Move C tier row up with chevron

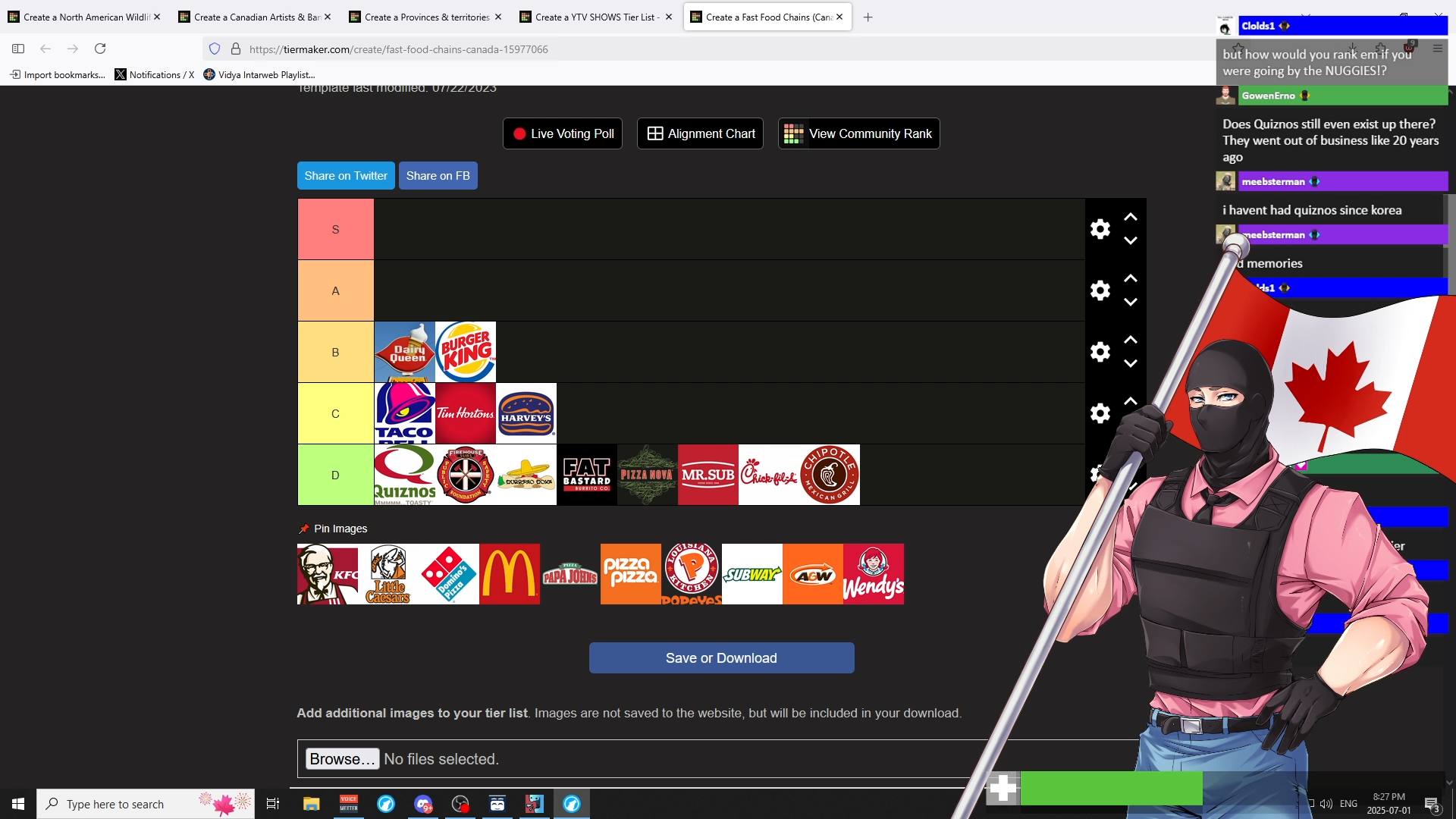coord(1130,401)
